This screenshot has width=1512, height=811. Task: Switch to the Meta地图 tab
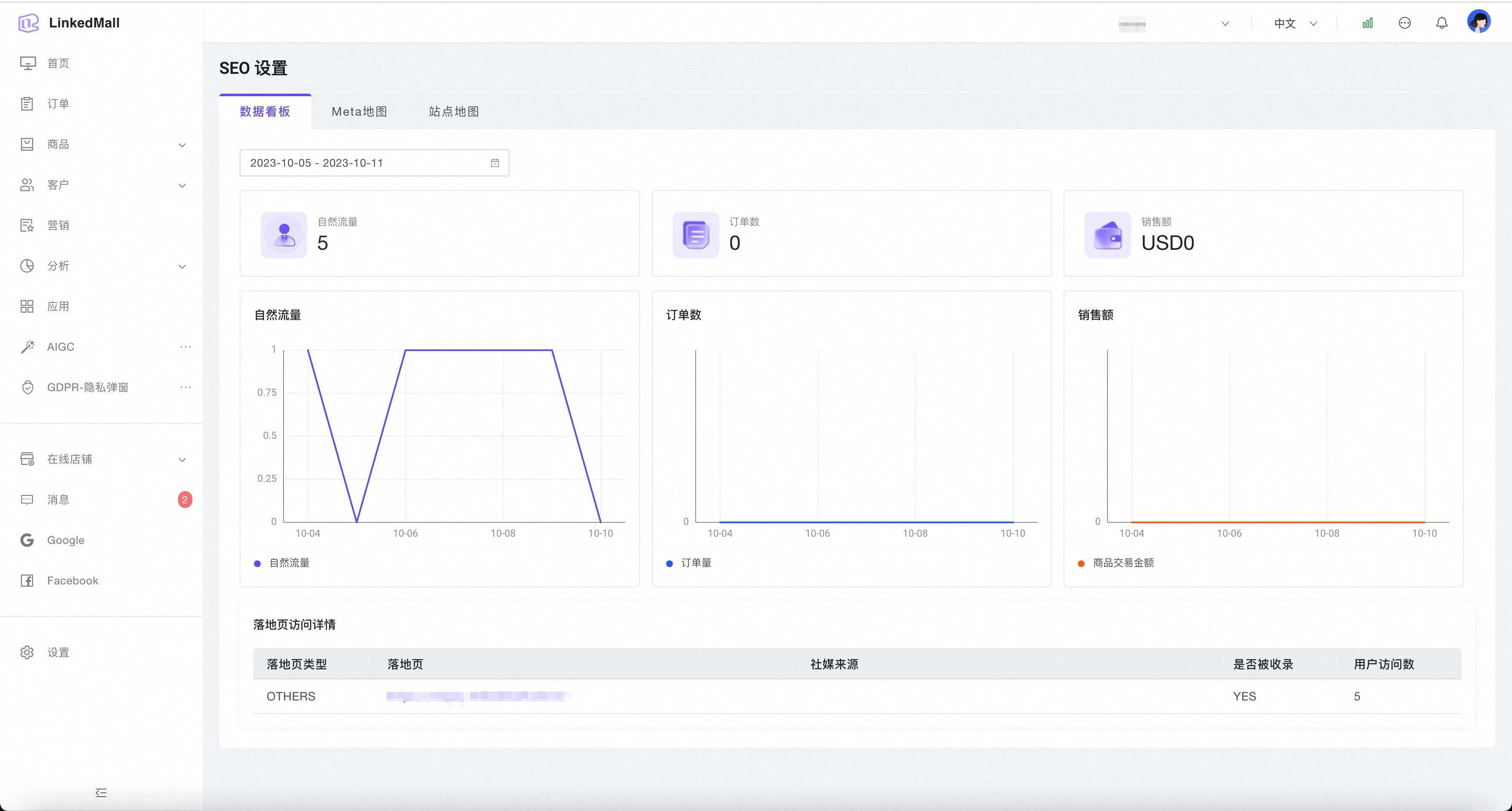point(359,111)
